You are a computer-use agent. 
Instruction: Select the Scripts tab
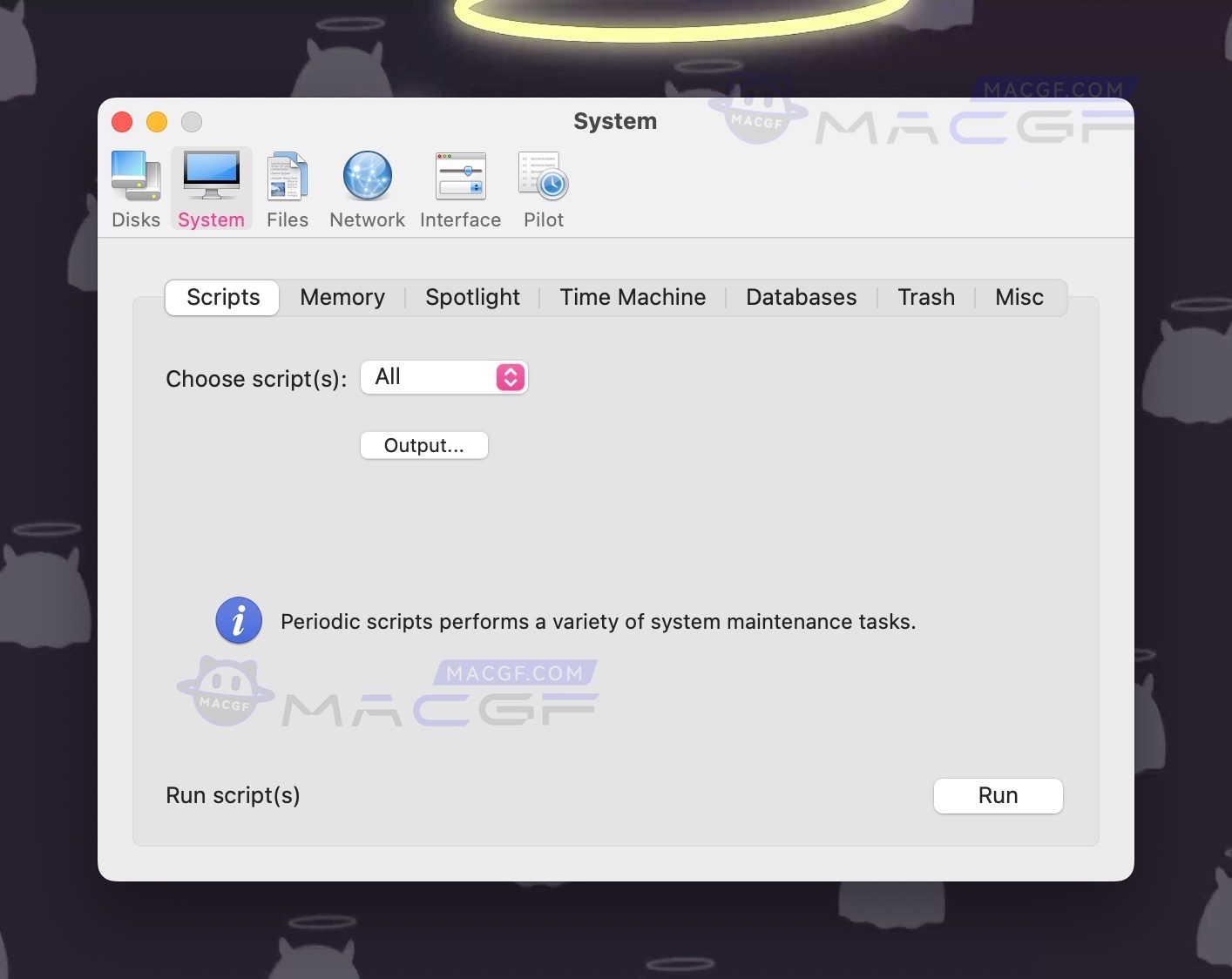[x=221, y=297]
